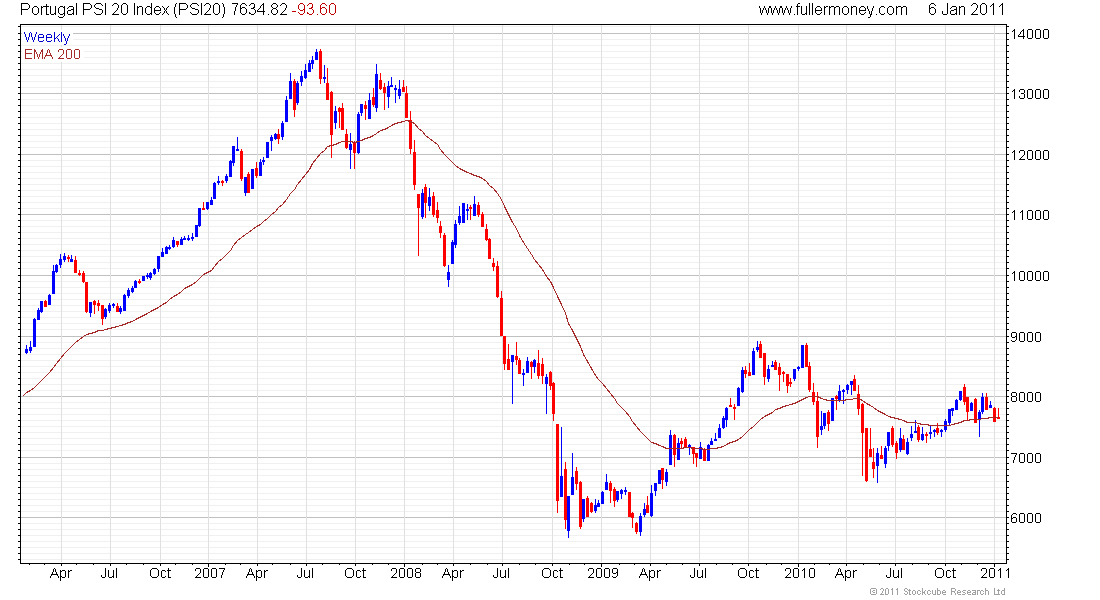Select the index value 7634.82

click(x=260, y=9)
